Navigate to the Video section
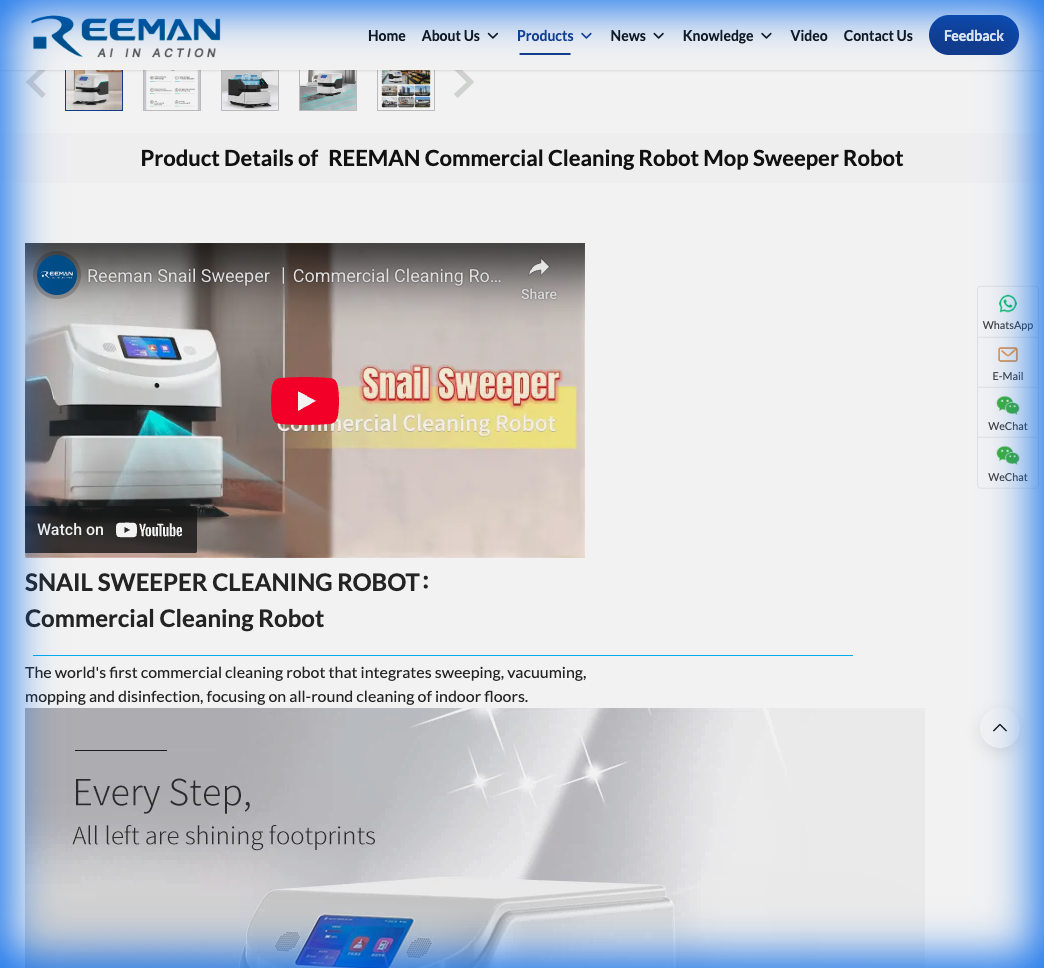 click(x=809, y=35)
